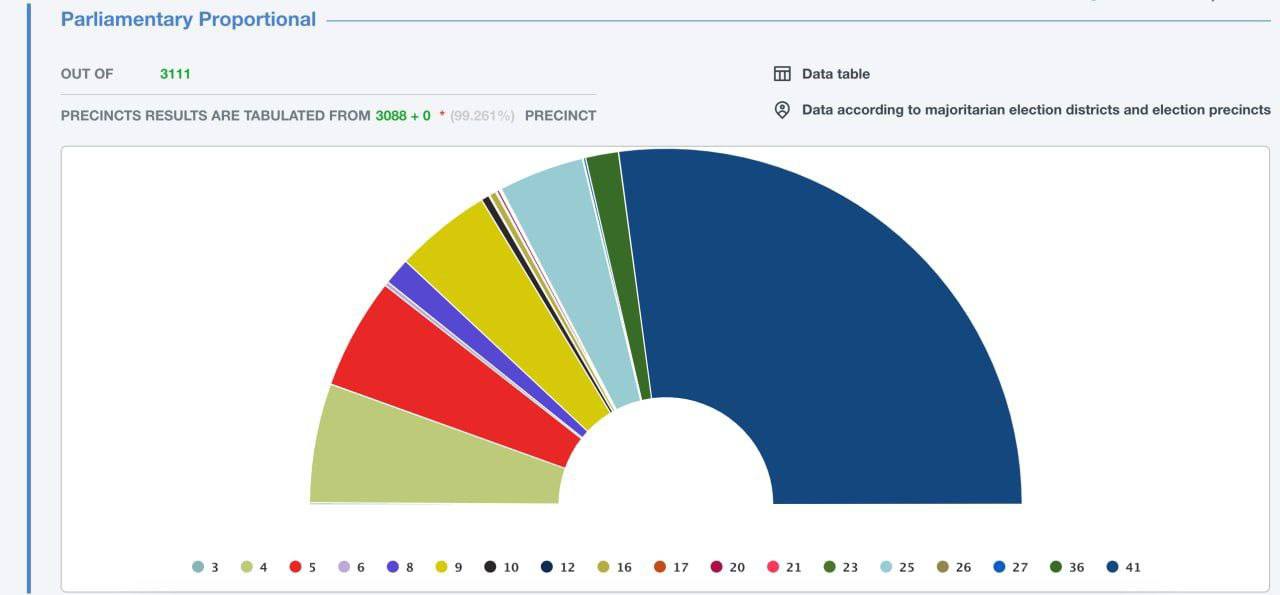
Task: Click legend marker for party 27
Action: pos(999,567)
